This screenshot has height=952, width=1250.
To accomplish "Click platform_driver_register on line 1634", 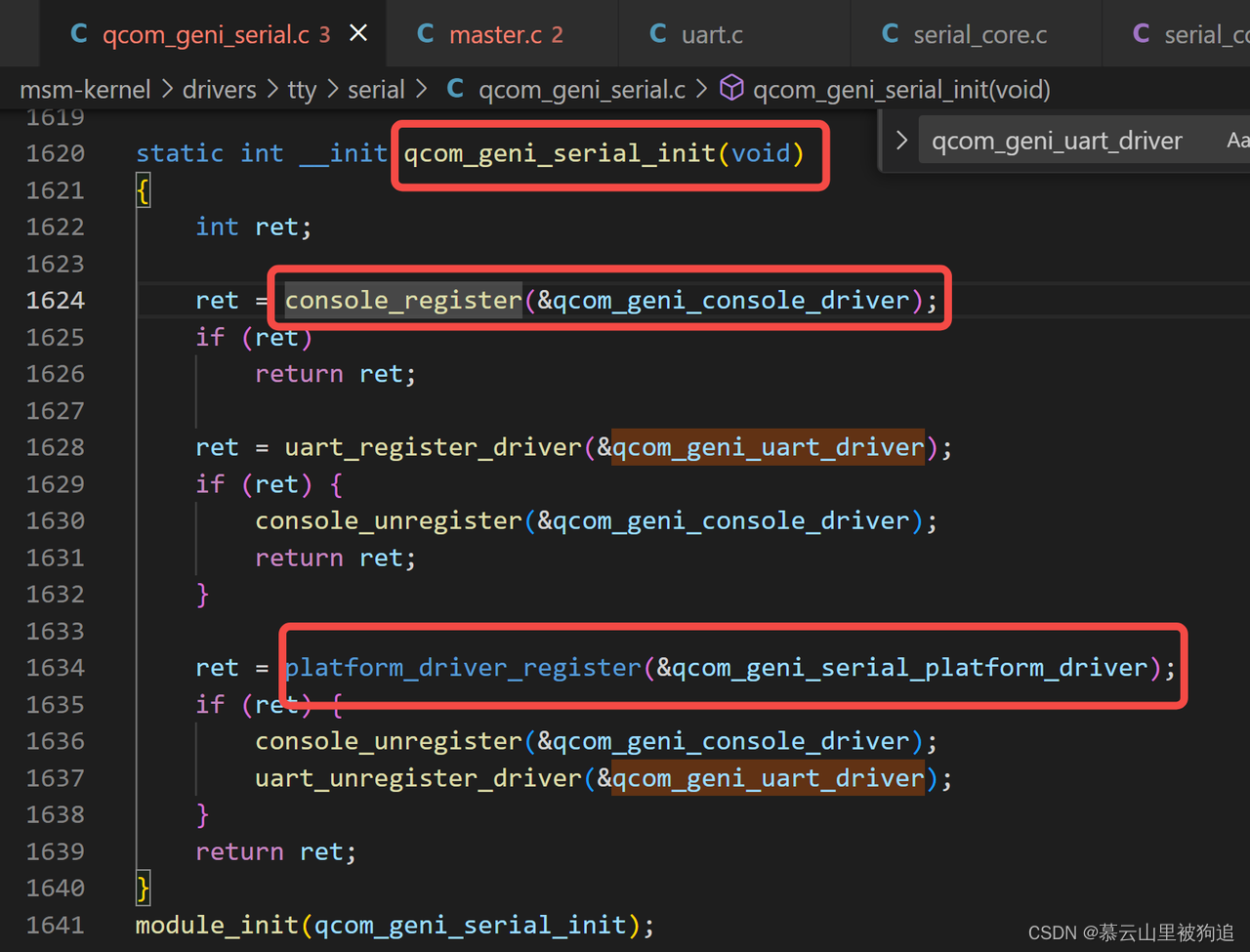I will 463,667.
